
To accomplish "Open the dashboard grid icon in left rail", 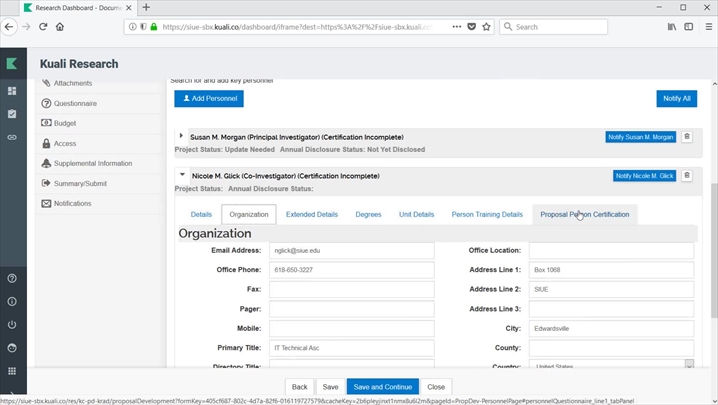I will pos(12,91).
